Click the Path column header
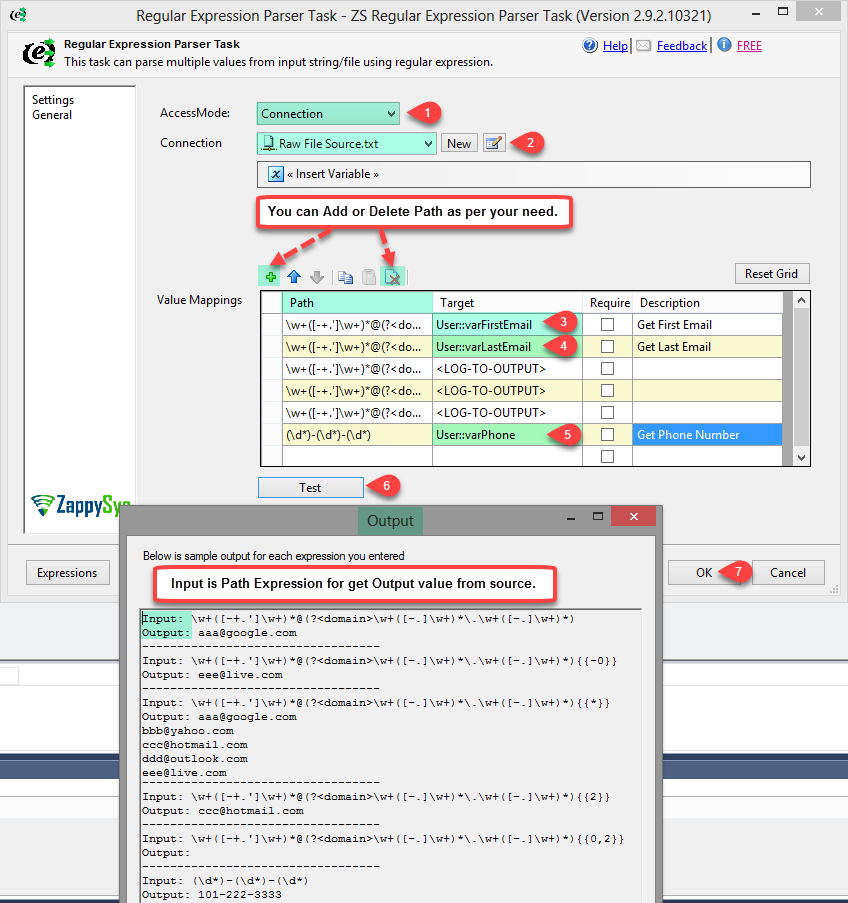The image size is (848, 903). [x=357, y=302]
